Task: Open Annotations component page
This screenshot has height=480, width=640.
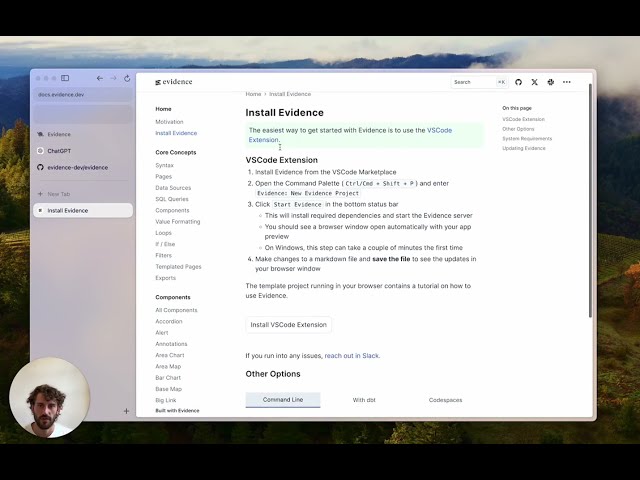Action: tap(171, 344)
